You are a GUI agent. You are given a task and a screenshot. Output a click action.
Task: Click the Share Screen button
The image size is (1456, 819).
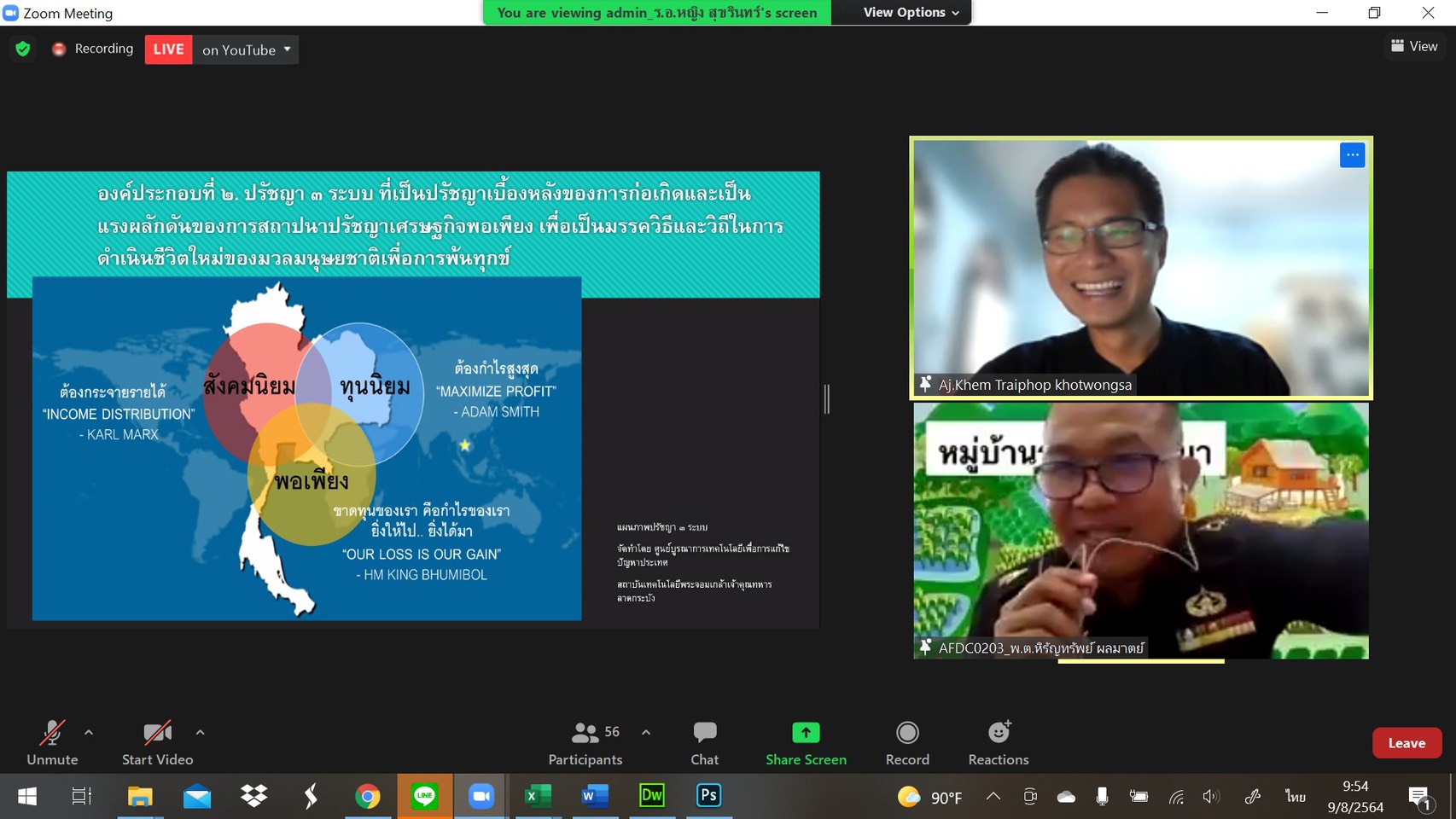(x=806, y=743)
